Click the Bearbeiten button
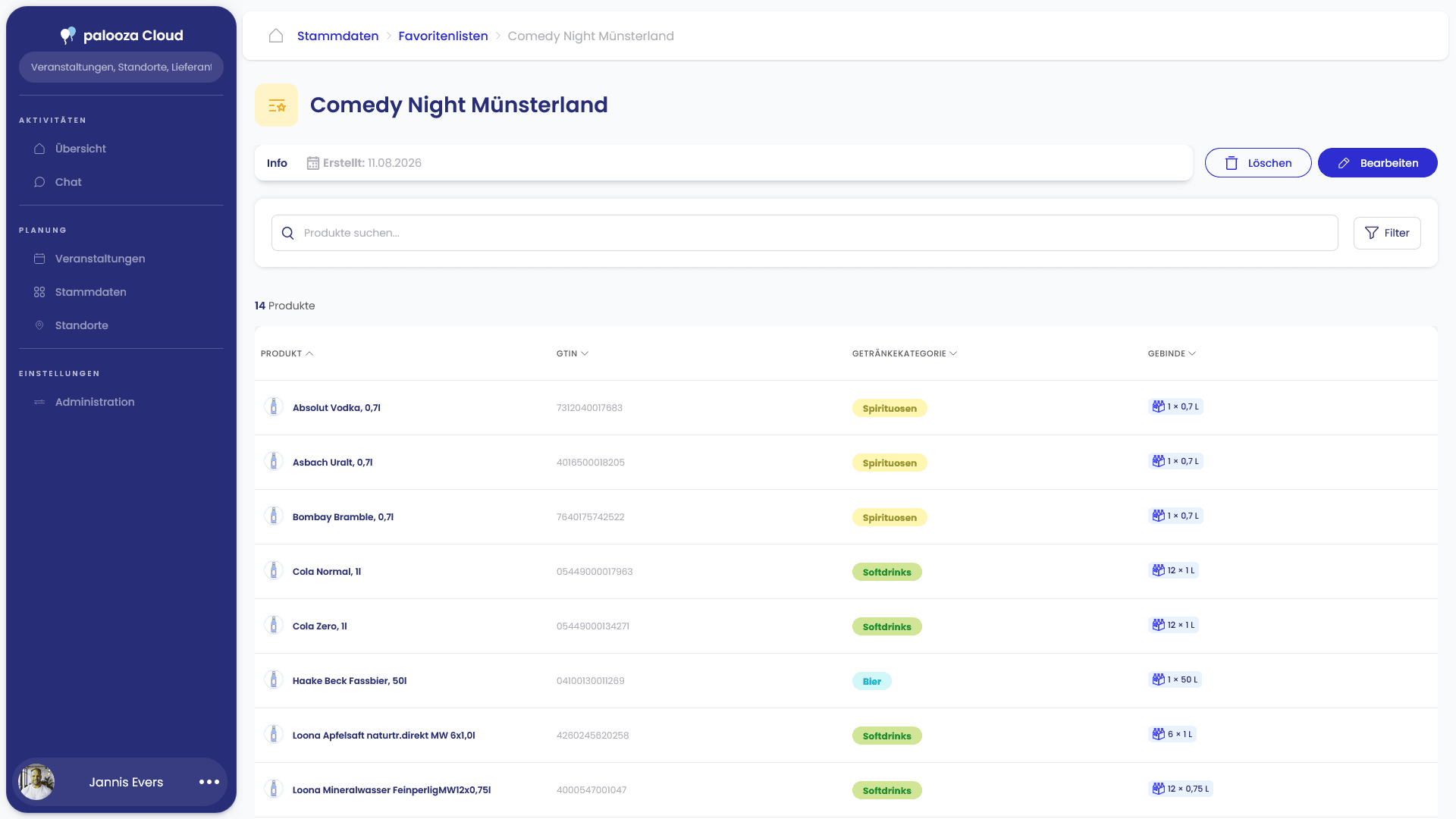The image size is (1456, 819). tap(1378, 163)
